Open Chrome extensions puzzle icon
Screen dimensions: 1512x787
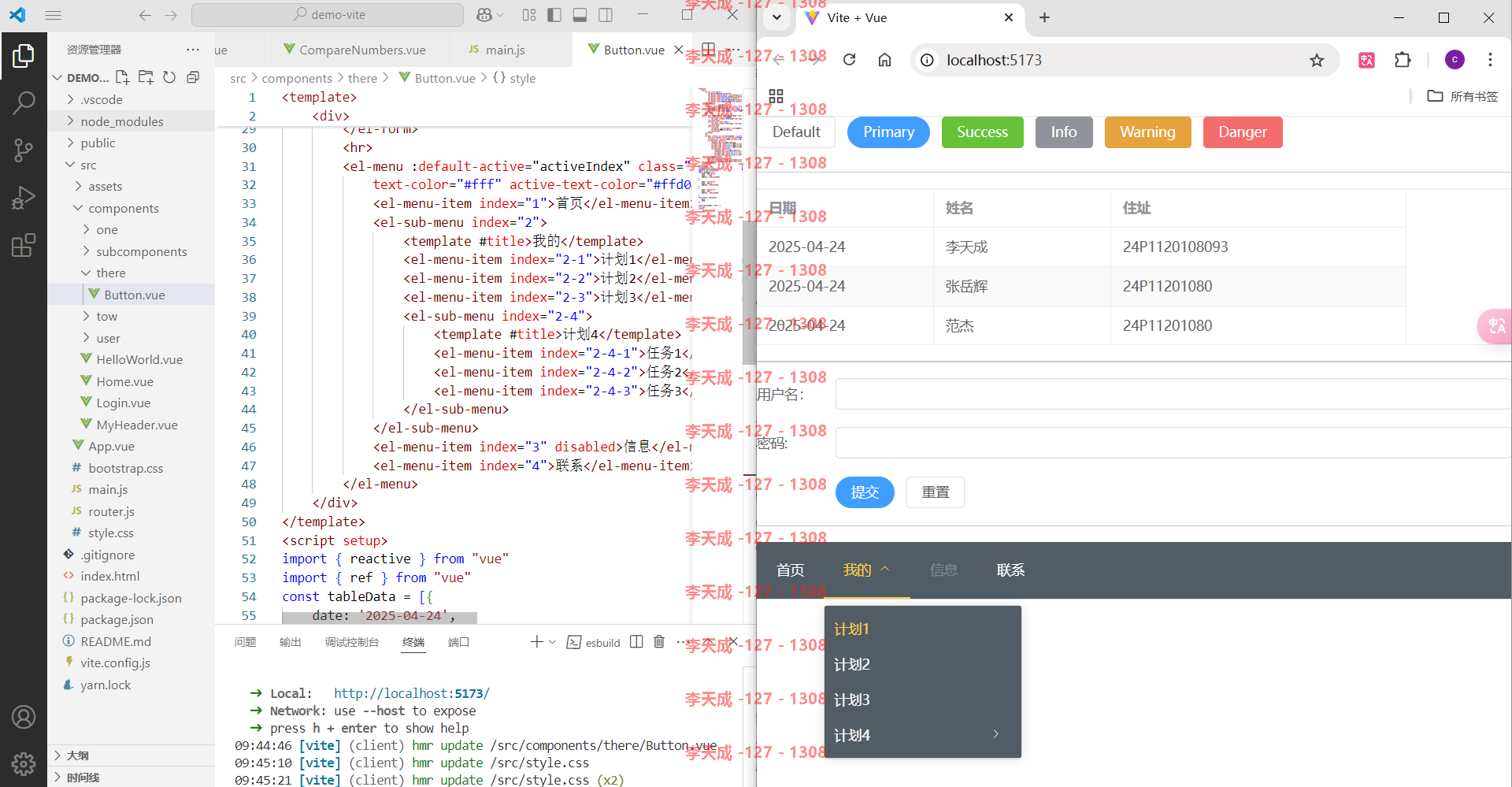tap(1403, 60)
